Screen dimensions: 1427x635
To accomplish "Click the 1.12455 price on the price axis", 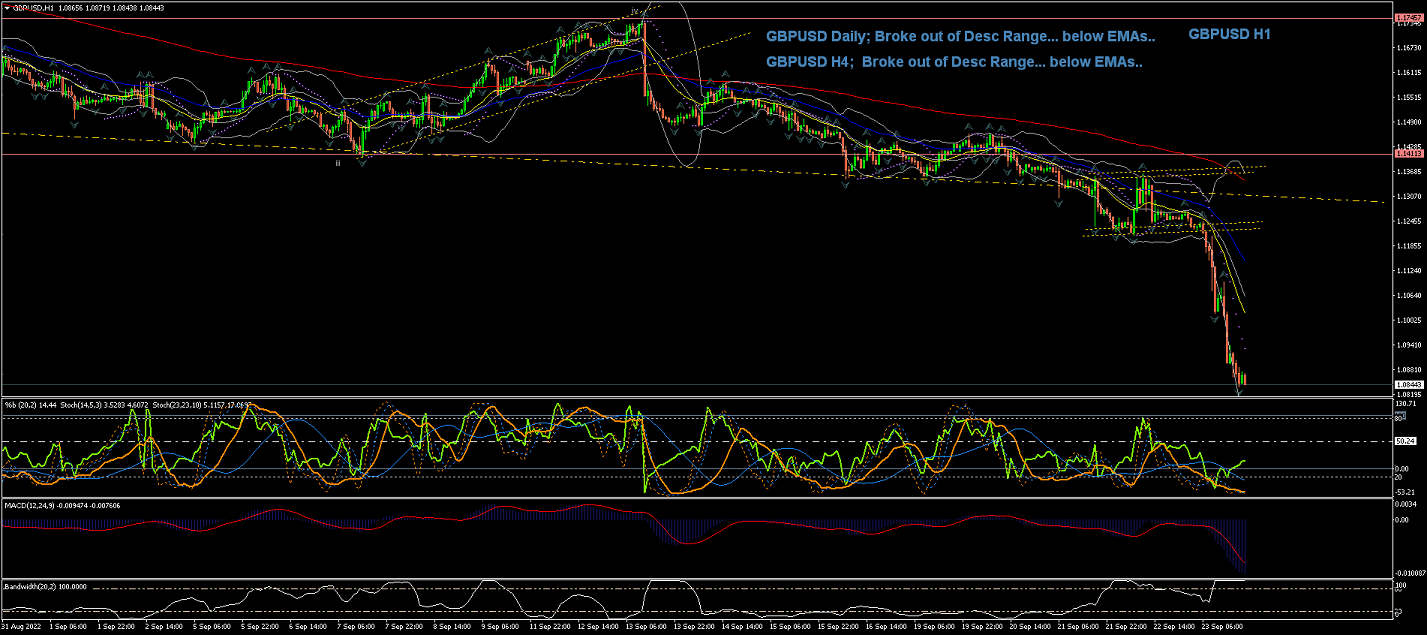I will [x=1408, y=221].
